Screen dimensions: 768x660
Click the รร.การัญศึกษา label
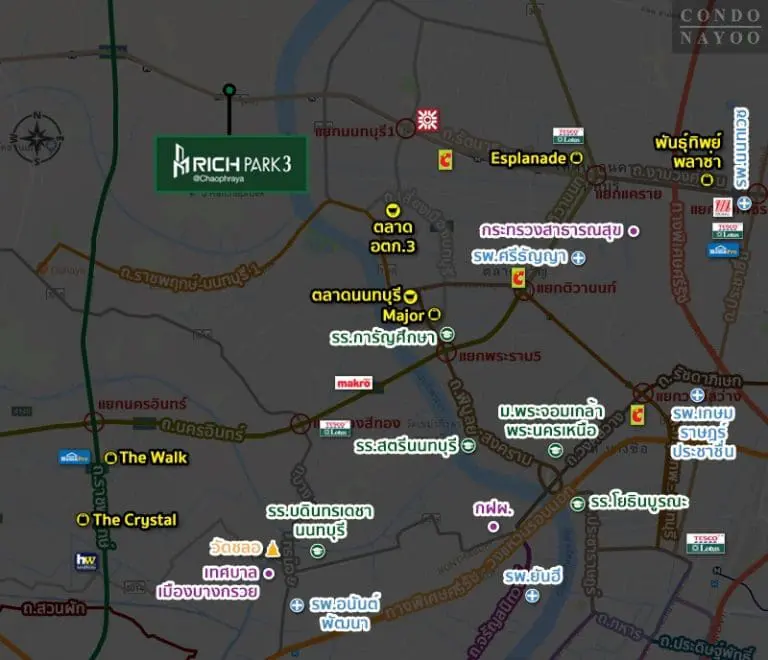click(383, 338)
